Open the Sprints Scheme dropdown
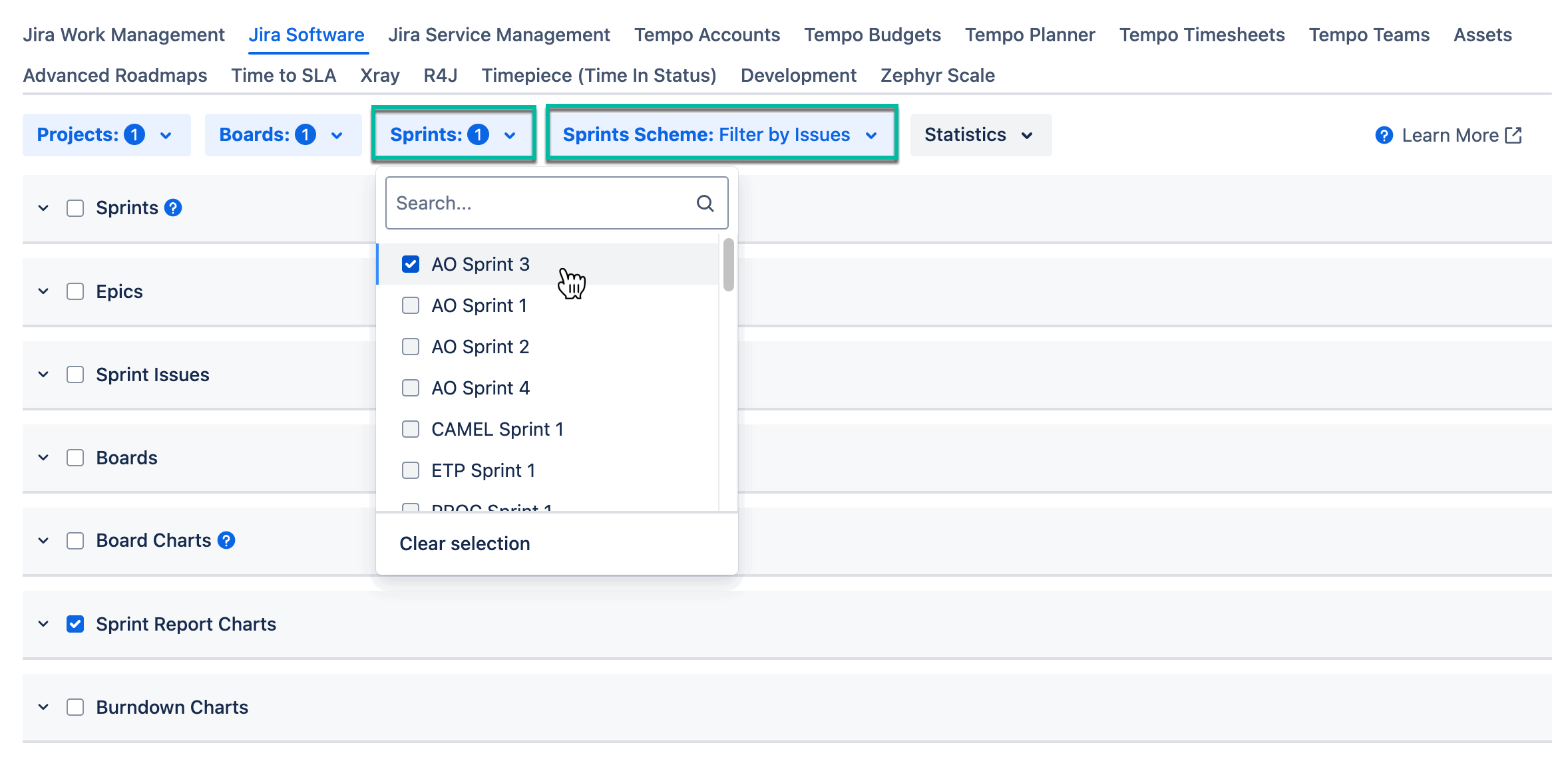Viewport: 1568px width, 757px height. (x=723, y=134)
